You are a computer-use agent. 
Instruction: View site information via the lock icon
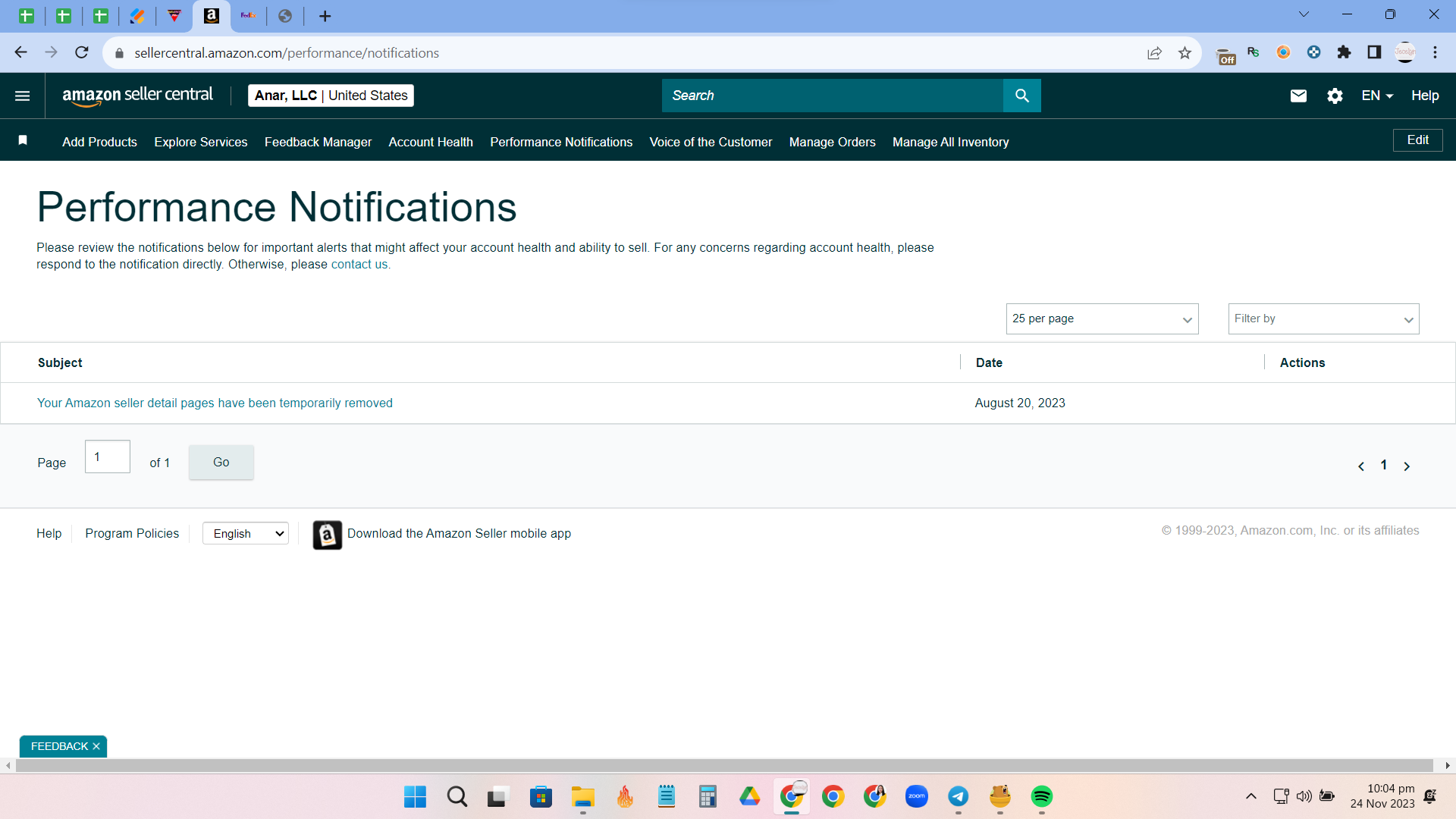pyautogui.click(x=119, y=53)
